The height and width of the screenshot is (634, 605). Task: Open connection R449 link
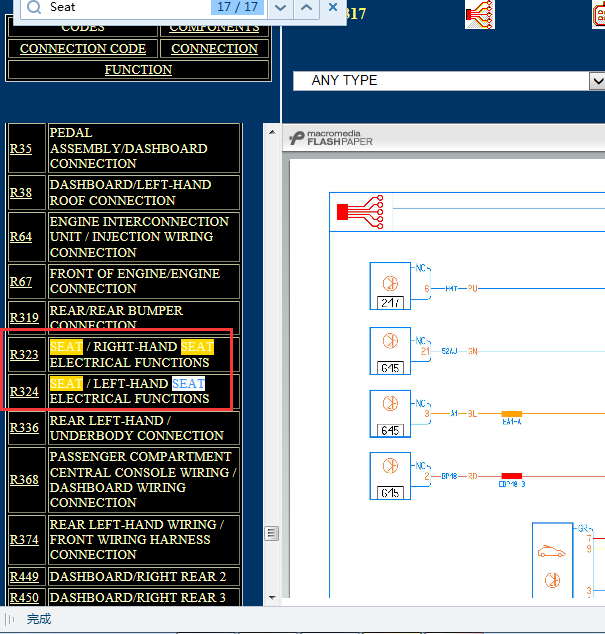point(24,576)
